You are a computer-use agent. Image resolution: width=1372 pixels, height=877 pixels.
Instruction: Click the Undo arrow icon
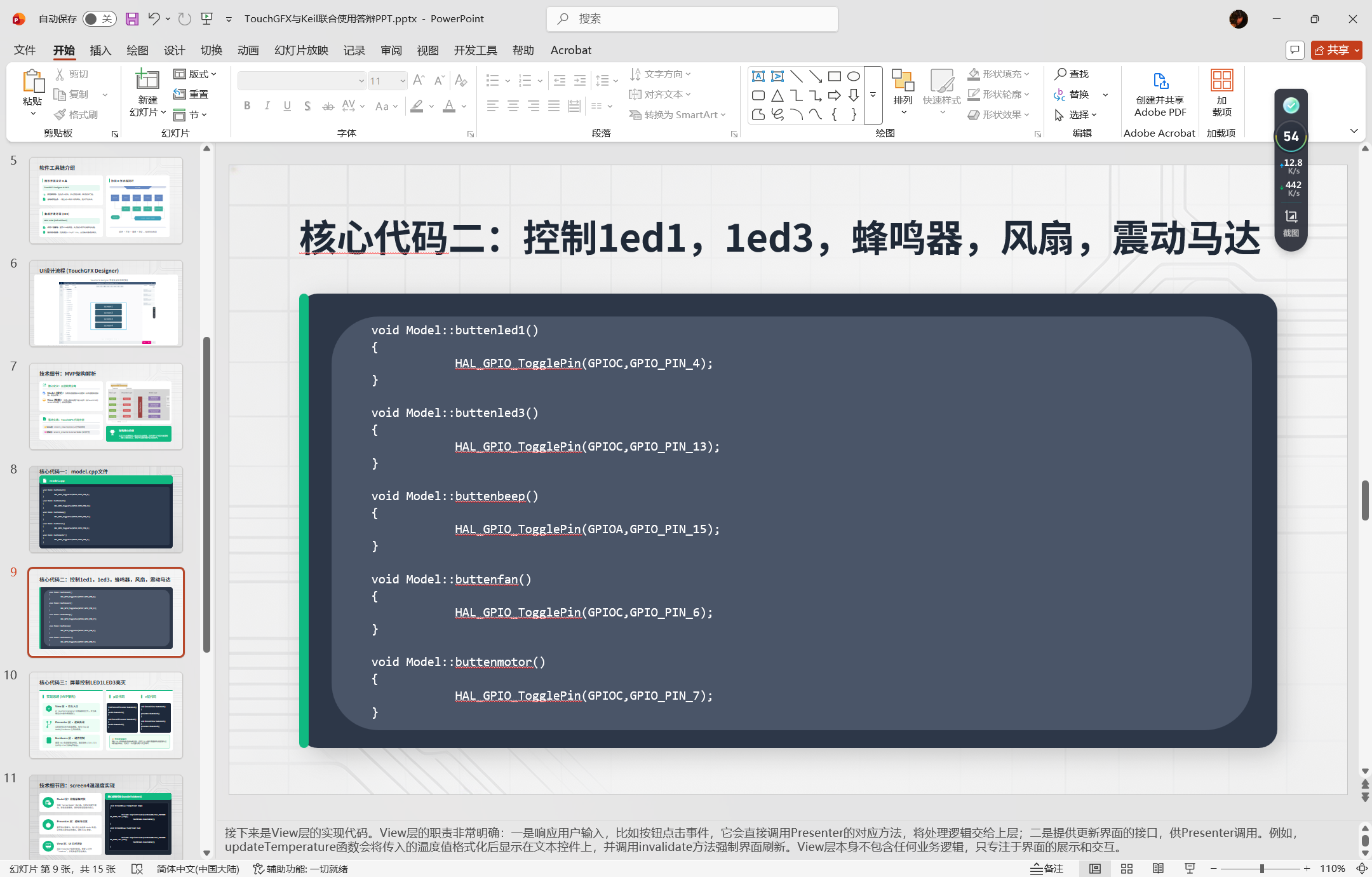[x=154, y=18]
